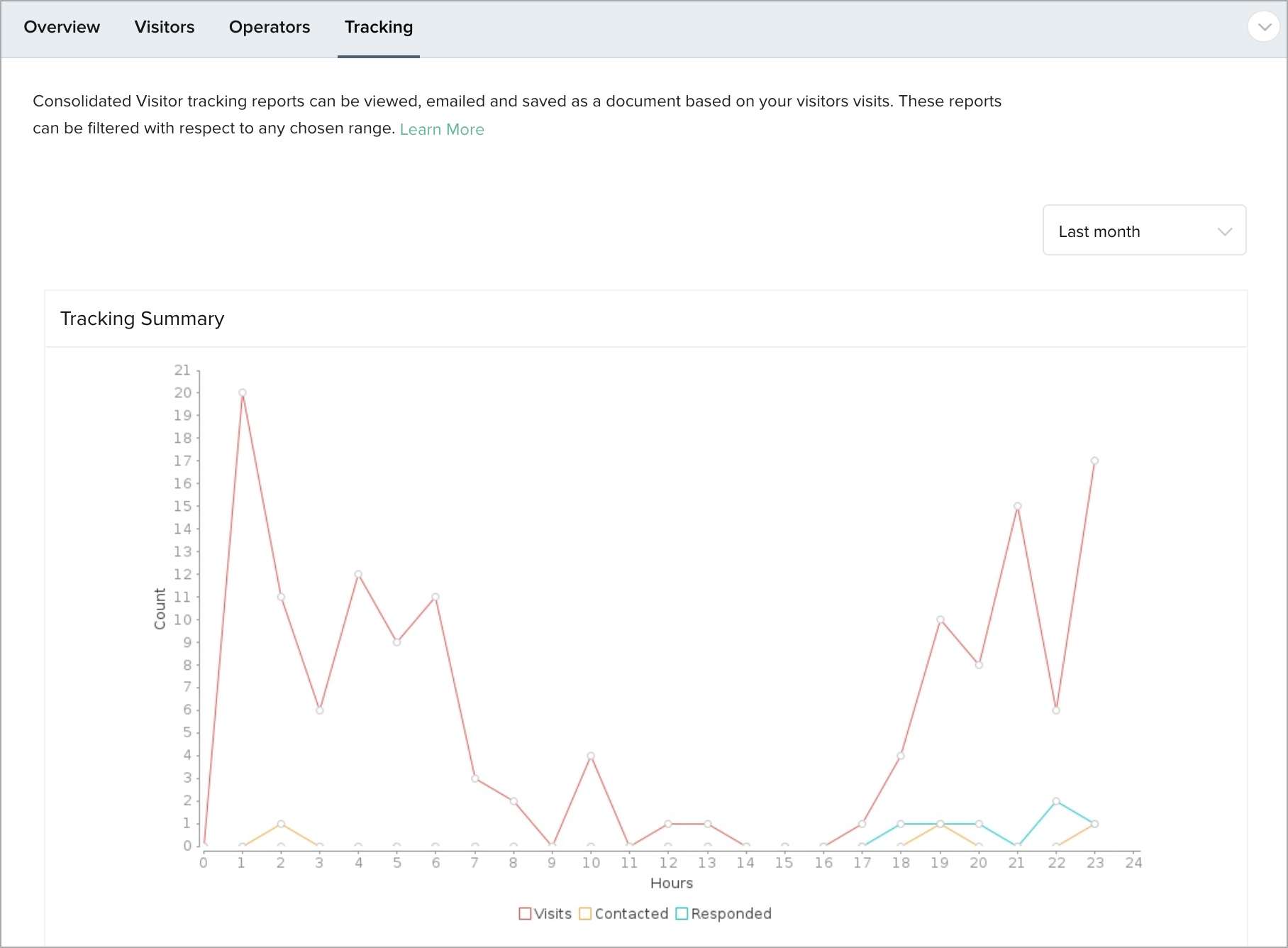
Task: Open the Last month date range dropdown
Action: click(x=1143, y=231)
